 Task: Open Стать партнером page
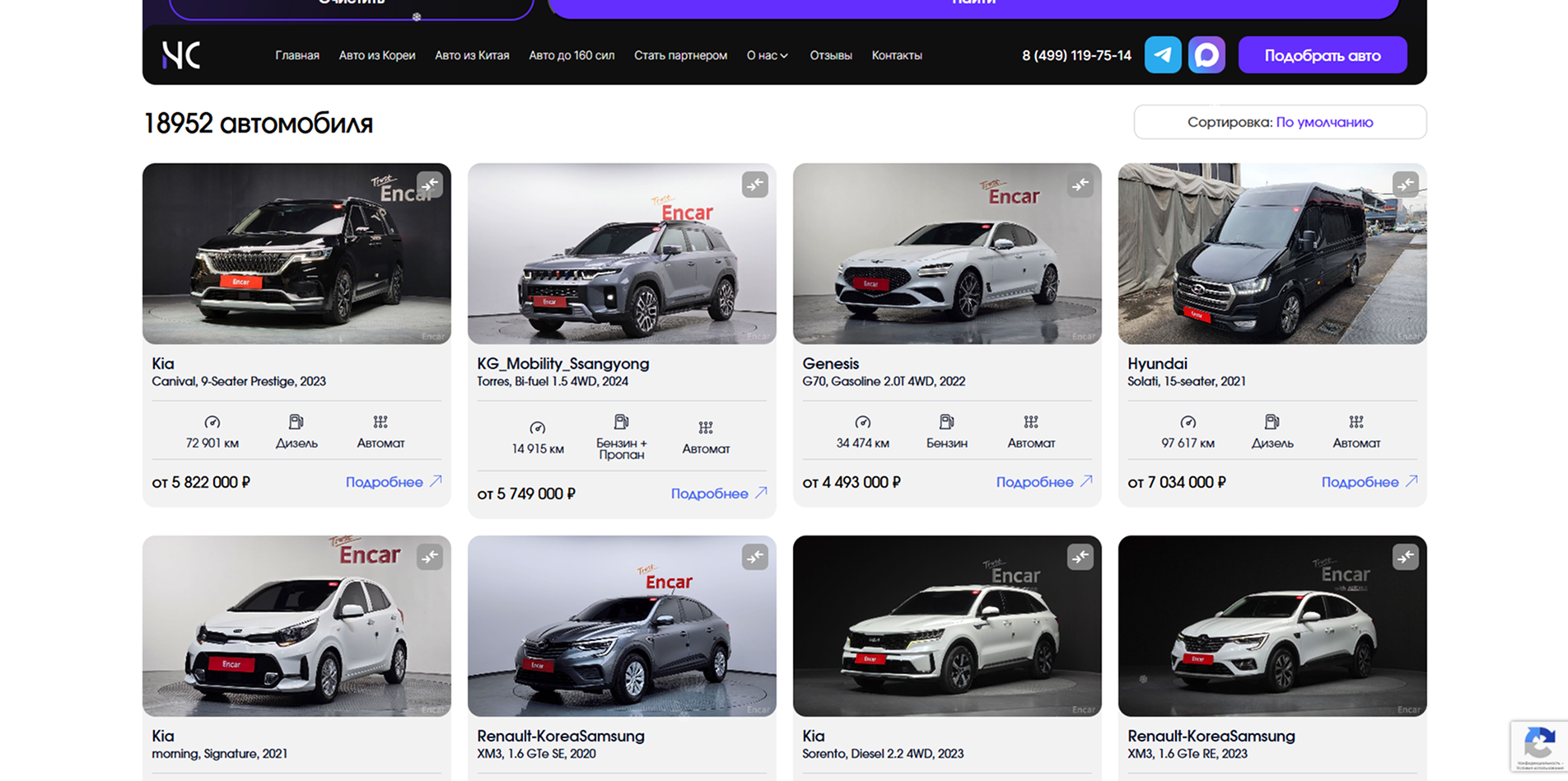[x=680, y=55]
